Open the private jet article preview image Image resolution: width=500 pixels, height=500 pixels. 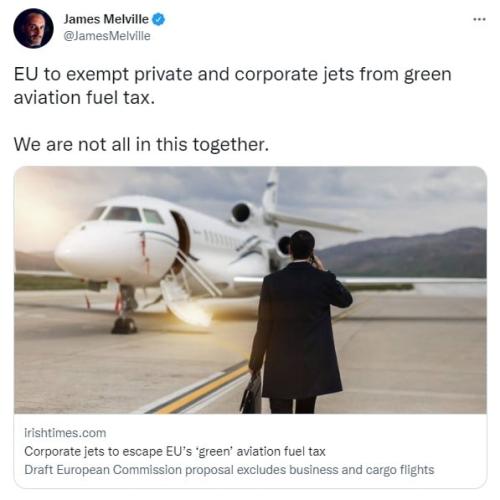tap(250, 290)
